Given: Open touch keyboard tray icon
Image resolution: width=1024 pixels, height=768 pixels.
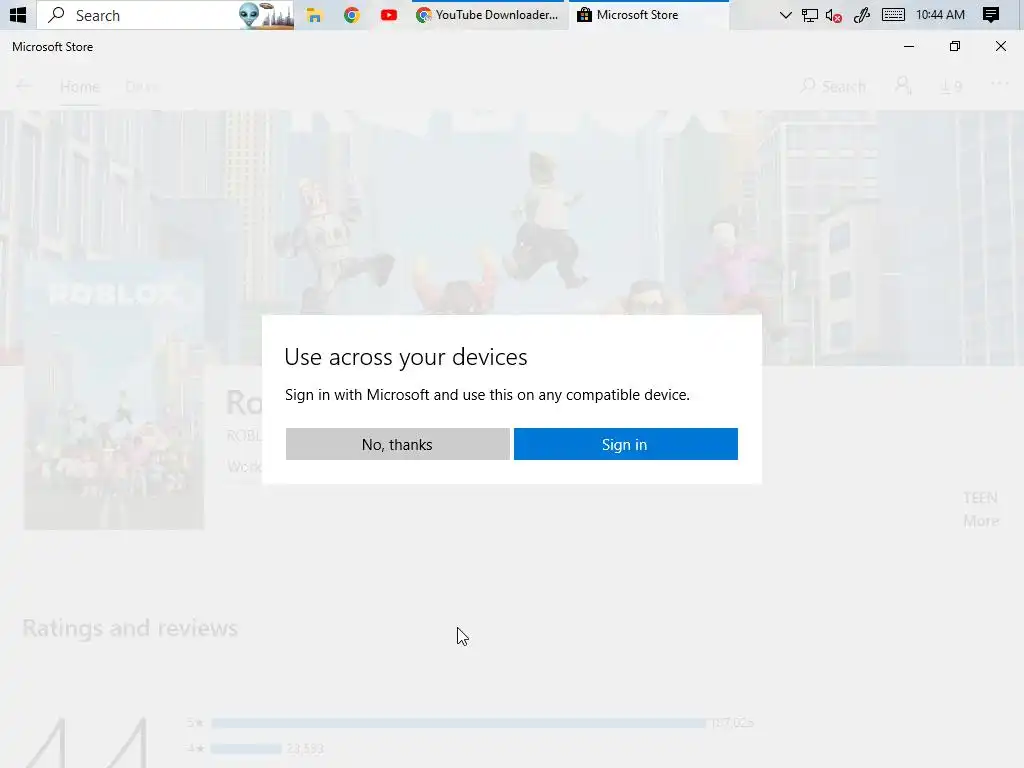Looking at the screenshot, I should click(x=893, y=15).
